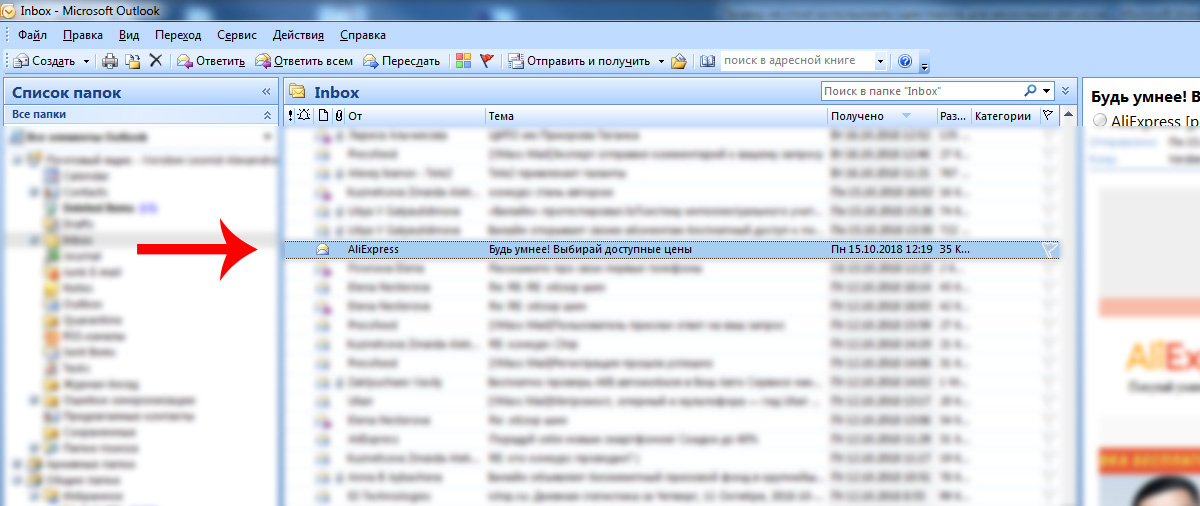This screenshot has height=506, width=1200.
Task: Click in the Поиск в папке Inbox field
Action: coord(921,91)
